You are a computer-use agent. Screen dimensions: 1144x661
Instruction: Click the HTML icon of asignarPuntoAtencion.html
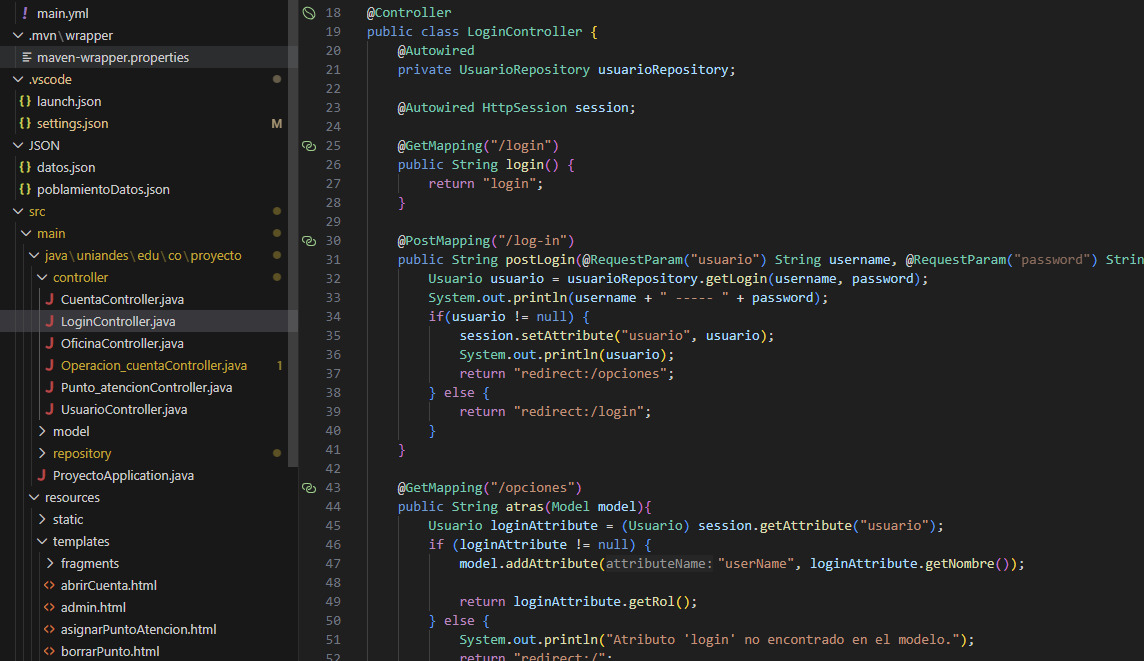pyautogui.click(x=50, y=629)
